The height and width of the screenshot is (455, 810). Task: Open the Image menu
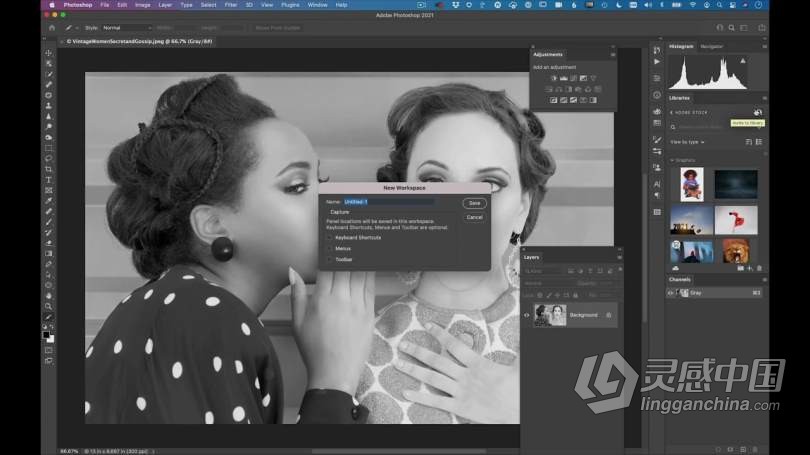[143, 5]
